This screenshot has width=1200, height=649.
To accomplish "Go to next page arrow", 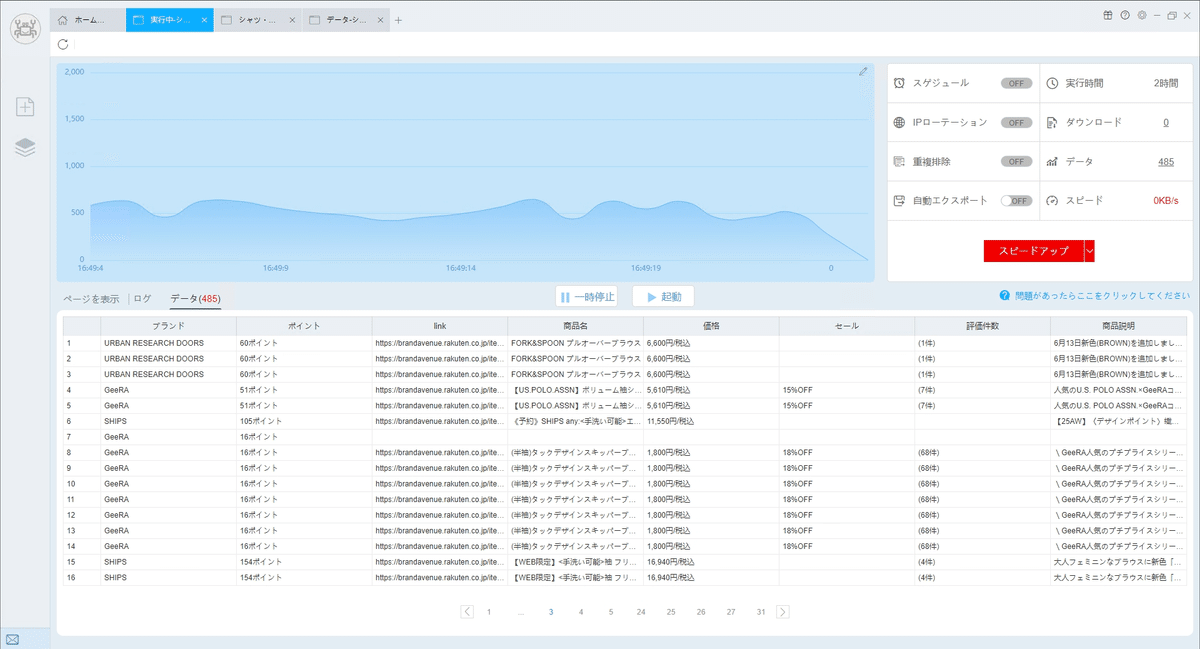I will click(783, 611).
